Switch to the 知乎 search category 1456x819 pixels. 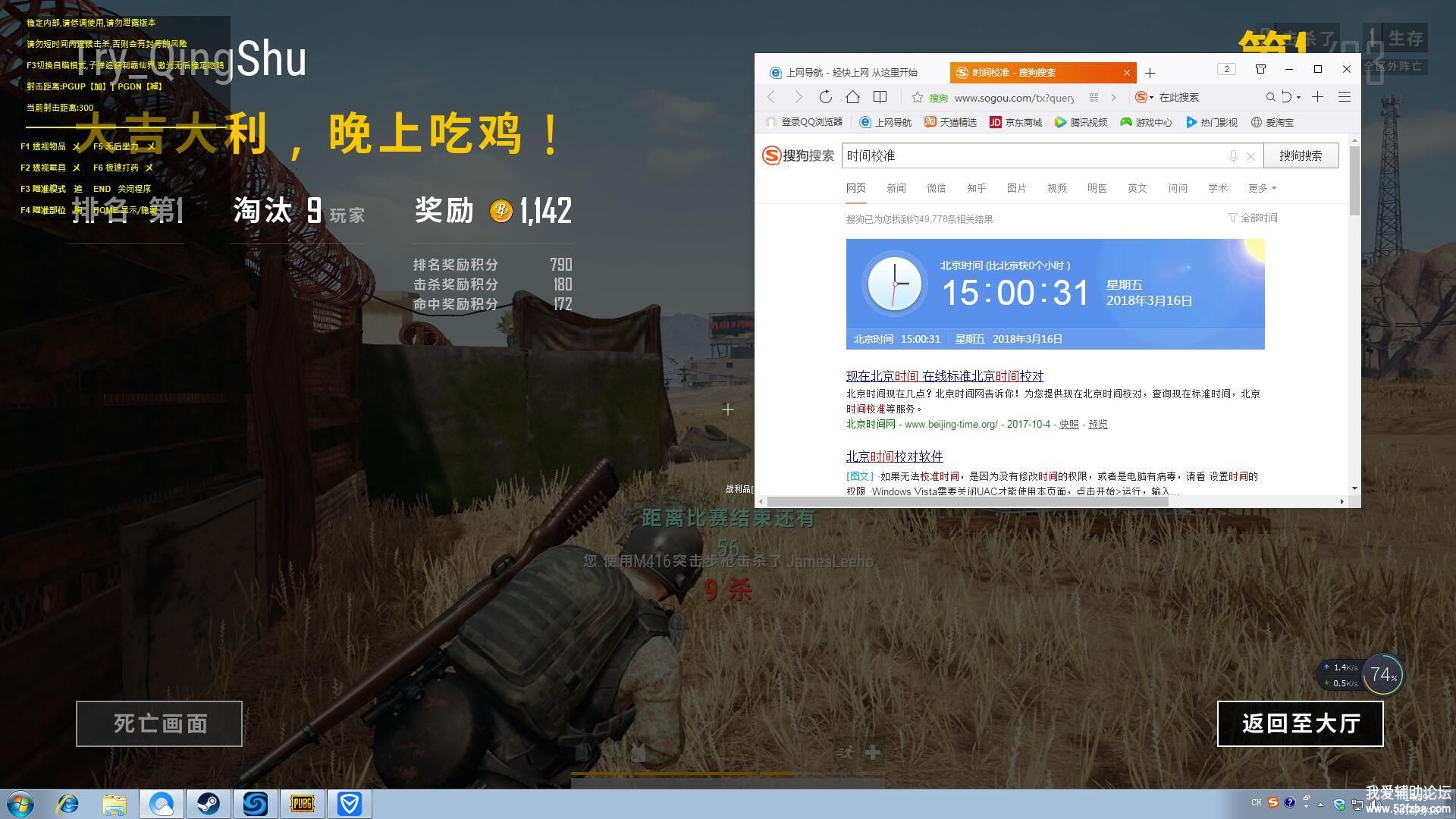977,188
